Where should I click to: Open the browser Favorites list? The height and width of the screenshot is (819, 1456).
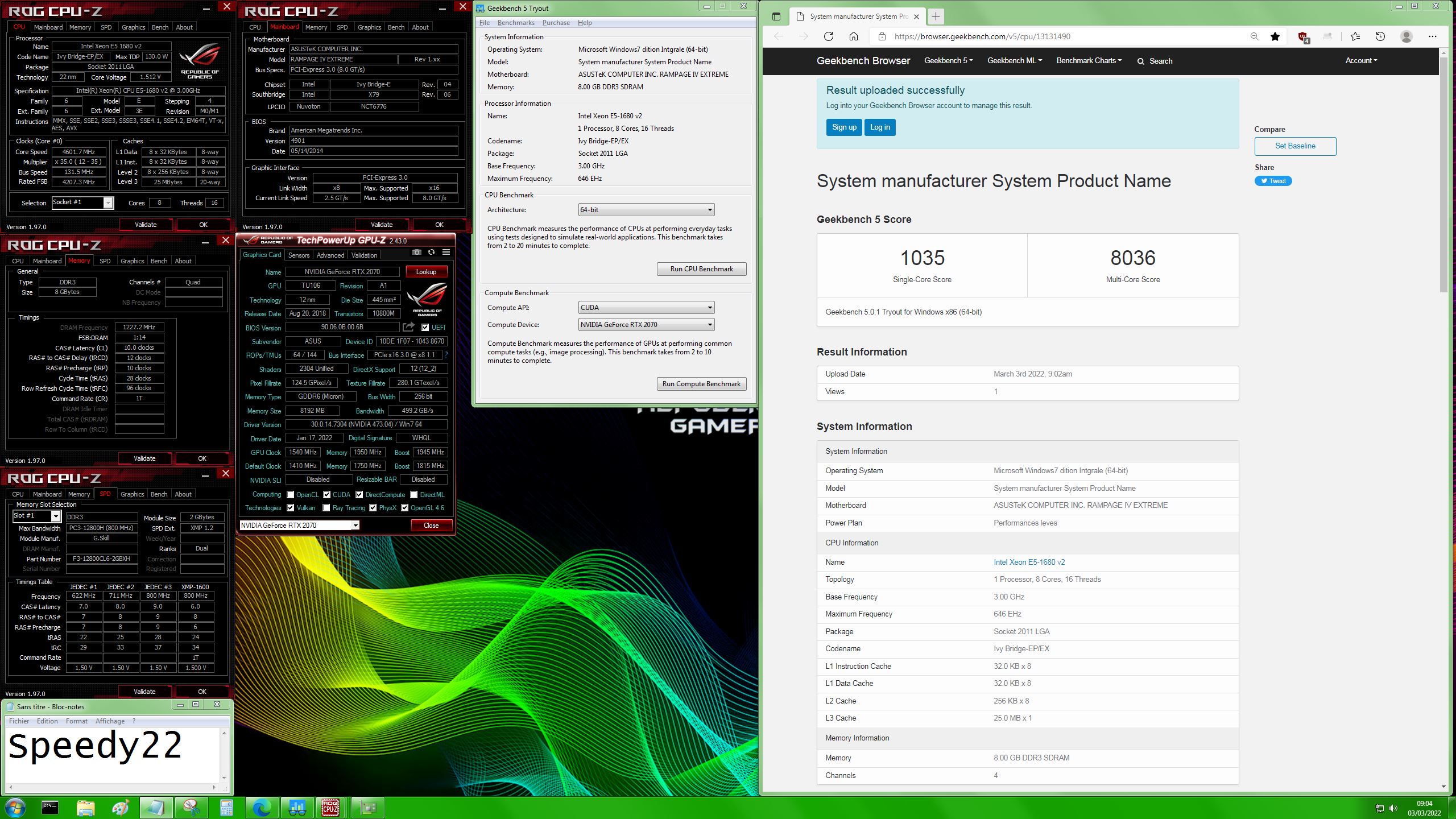pyautogui.click(x=1355, y=36)
